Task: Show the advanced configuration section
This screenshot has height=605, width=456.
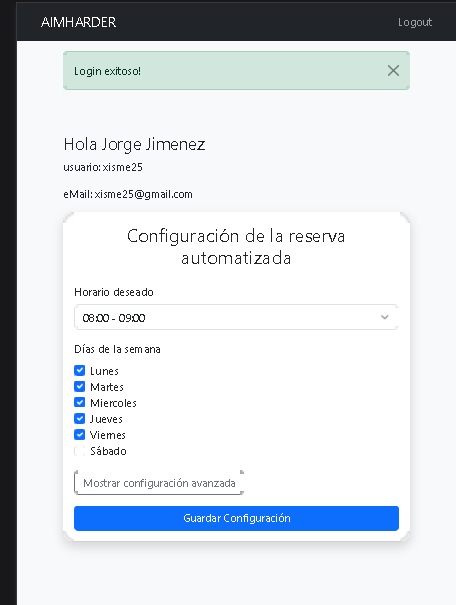Action: pos(159,483)
